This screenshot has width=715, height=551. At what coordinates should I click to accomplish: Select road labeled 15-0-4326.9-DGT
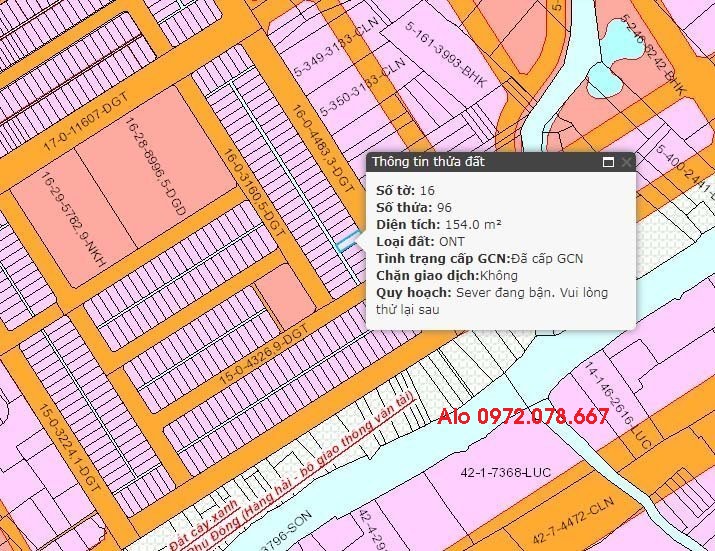pyautogui.click(x=264, y=354)
